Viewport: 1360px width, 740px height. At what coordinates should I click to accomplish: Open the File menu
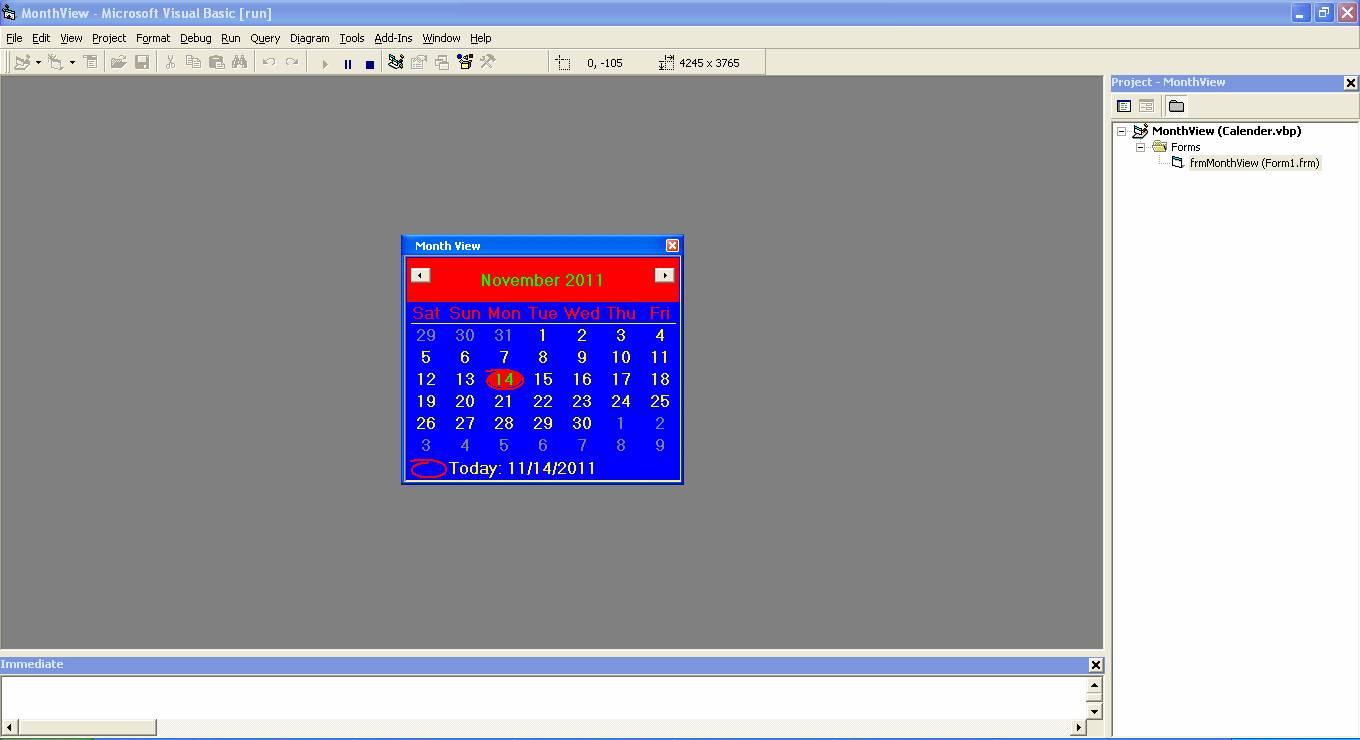14,38
